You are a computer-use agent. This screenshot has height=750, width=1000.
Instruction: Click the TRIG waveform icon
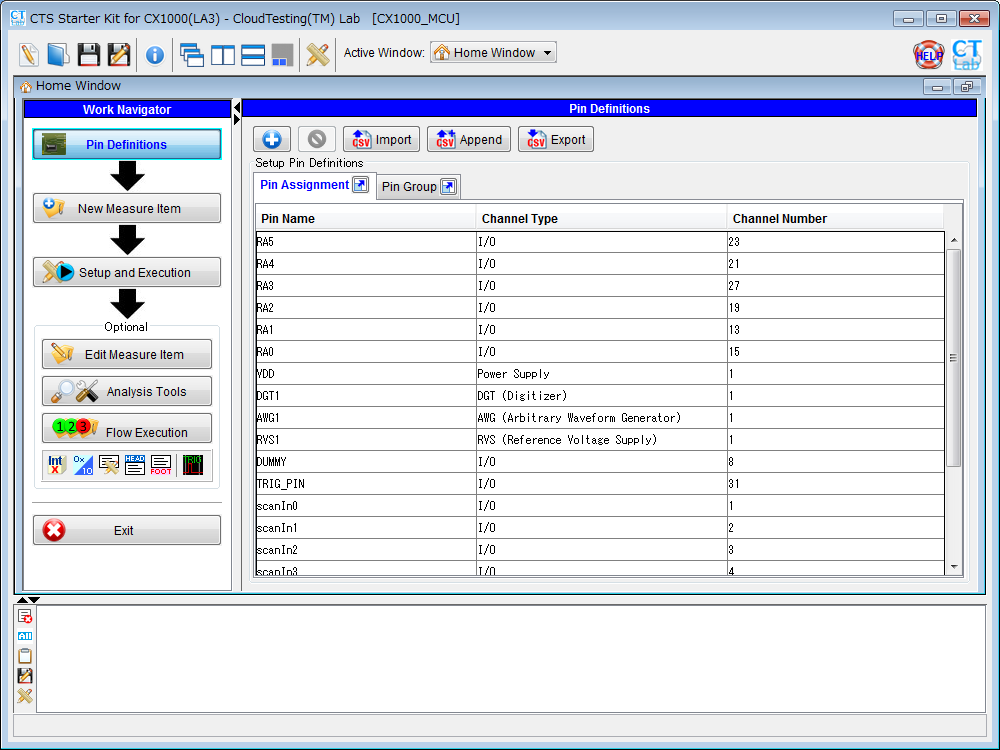point(193,465)
